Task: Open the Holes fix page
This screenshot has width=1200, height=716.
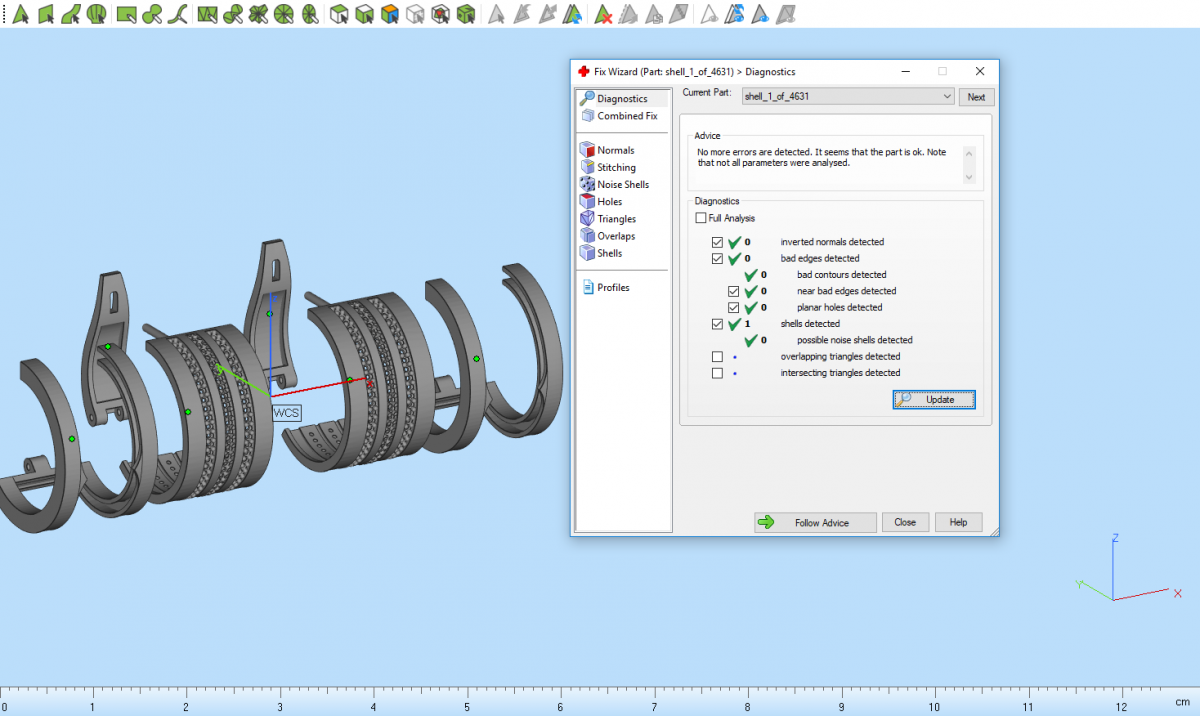Action: (x=609, y=201)
